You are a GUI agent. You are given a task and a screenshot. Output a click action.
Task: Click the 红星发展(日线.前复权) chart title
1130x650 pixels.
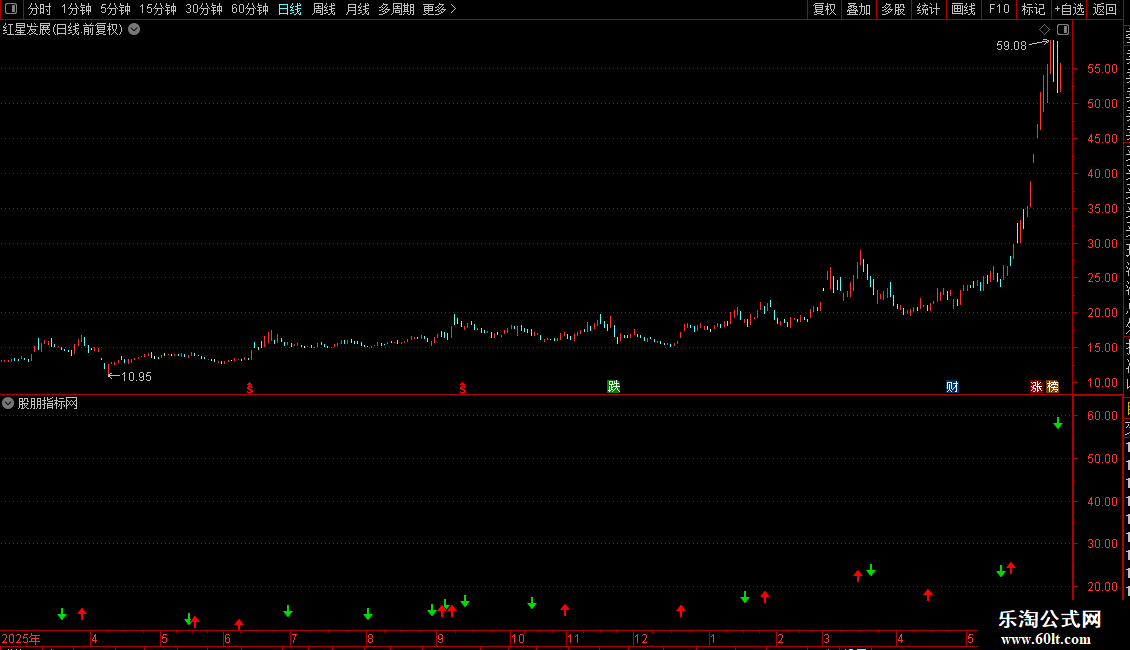(x=63, y=30)
